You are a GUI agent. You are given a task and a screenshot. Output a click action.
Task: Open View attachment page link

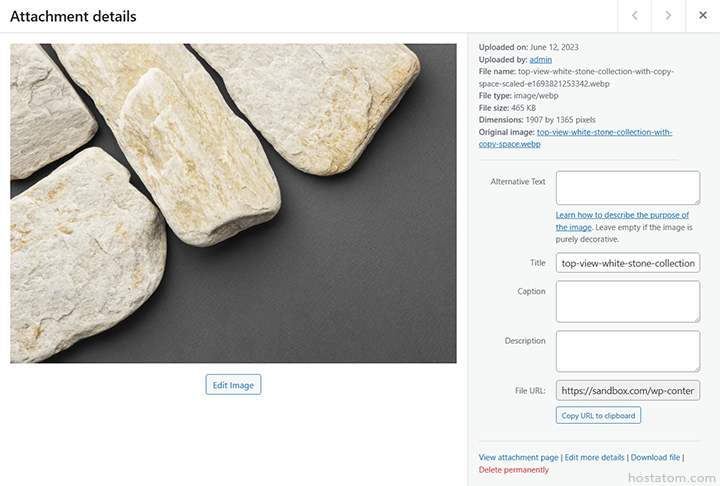tap(519, 457)
